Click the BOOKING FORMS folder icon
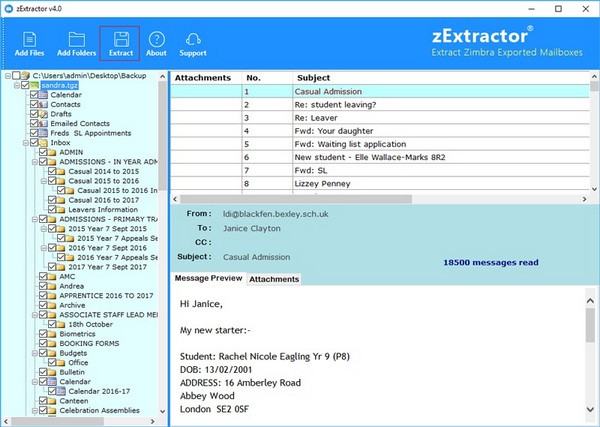600x427 pixels. point(52,343)
